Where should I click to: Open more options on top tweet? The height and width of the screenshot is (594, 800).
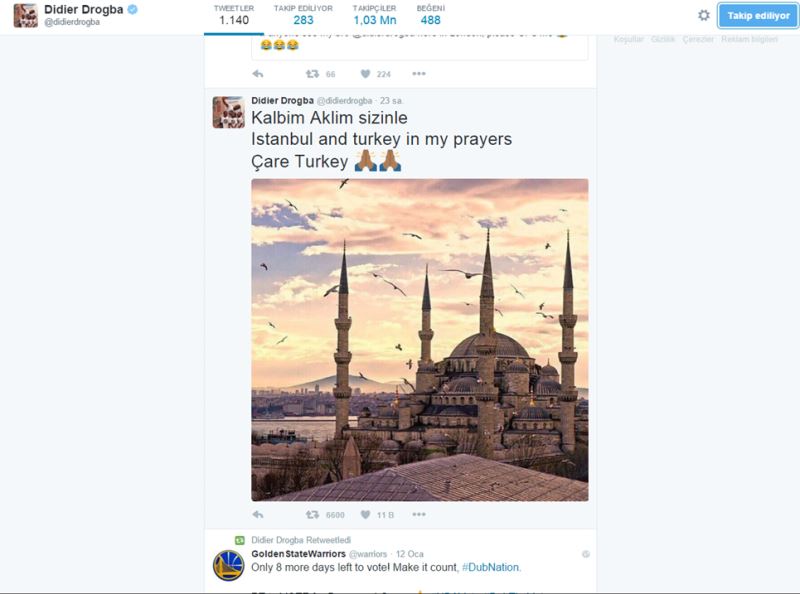[x=419, y=73]
